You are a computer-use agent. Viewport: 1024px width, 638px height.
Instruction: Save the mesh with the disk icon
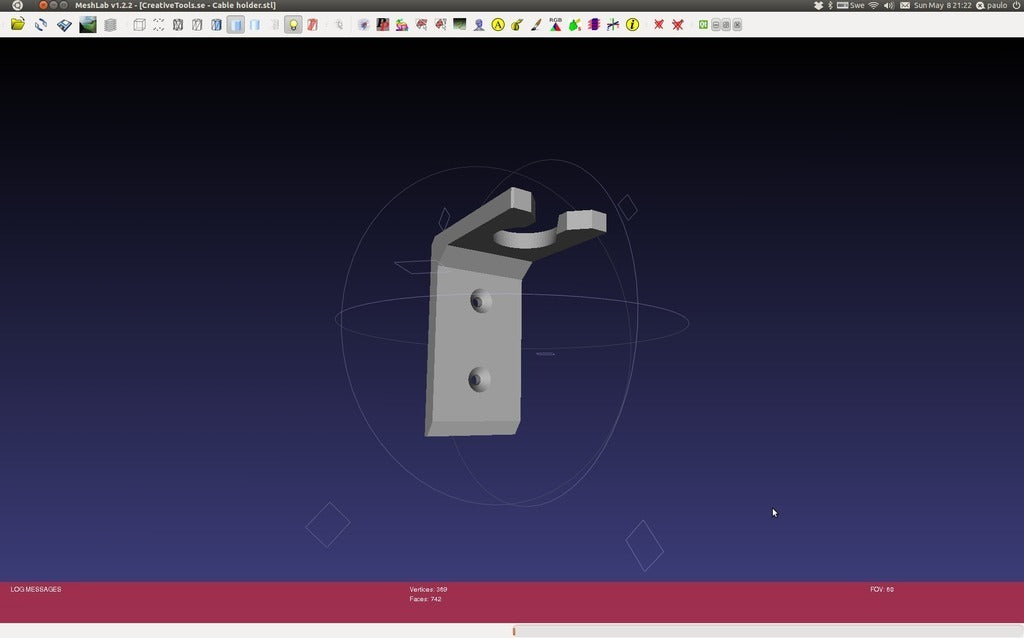click(64, 24)
